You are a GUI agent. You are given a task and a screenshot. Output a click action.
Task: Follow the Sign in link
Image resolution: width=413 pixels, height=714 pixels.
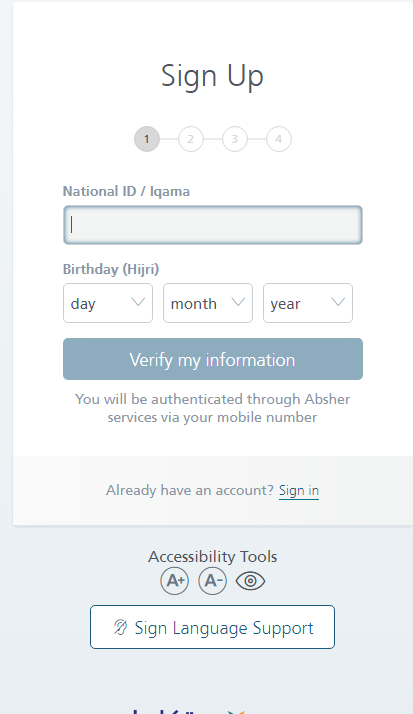tap(299, 490)
